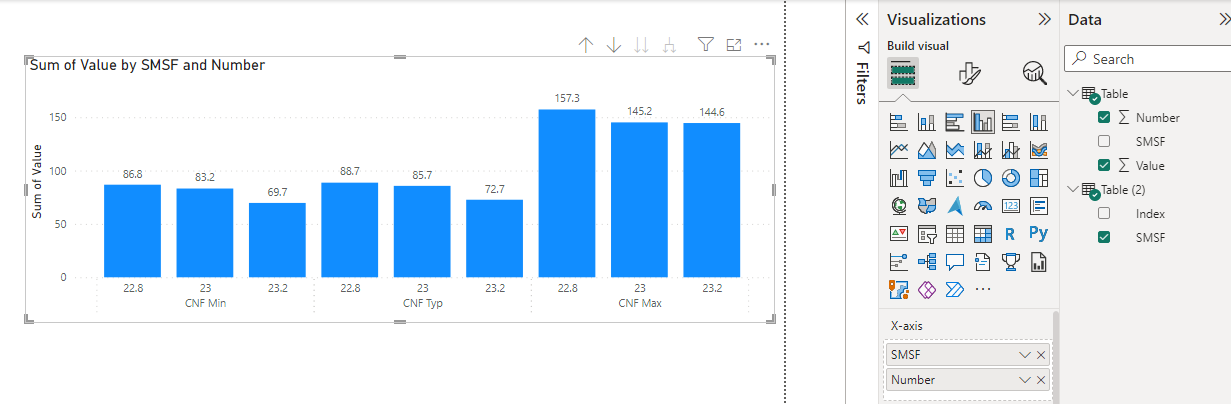This screenshot has height=404, width=1231.
Task: Select the gauge visual
Action: 982,206
